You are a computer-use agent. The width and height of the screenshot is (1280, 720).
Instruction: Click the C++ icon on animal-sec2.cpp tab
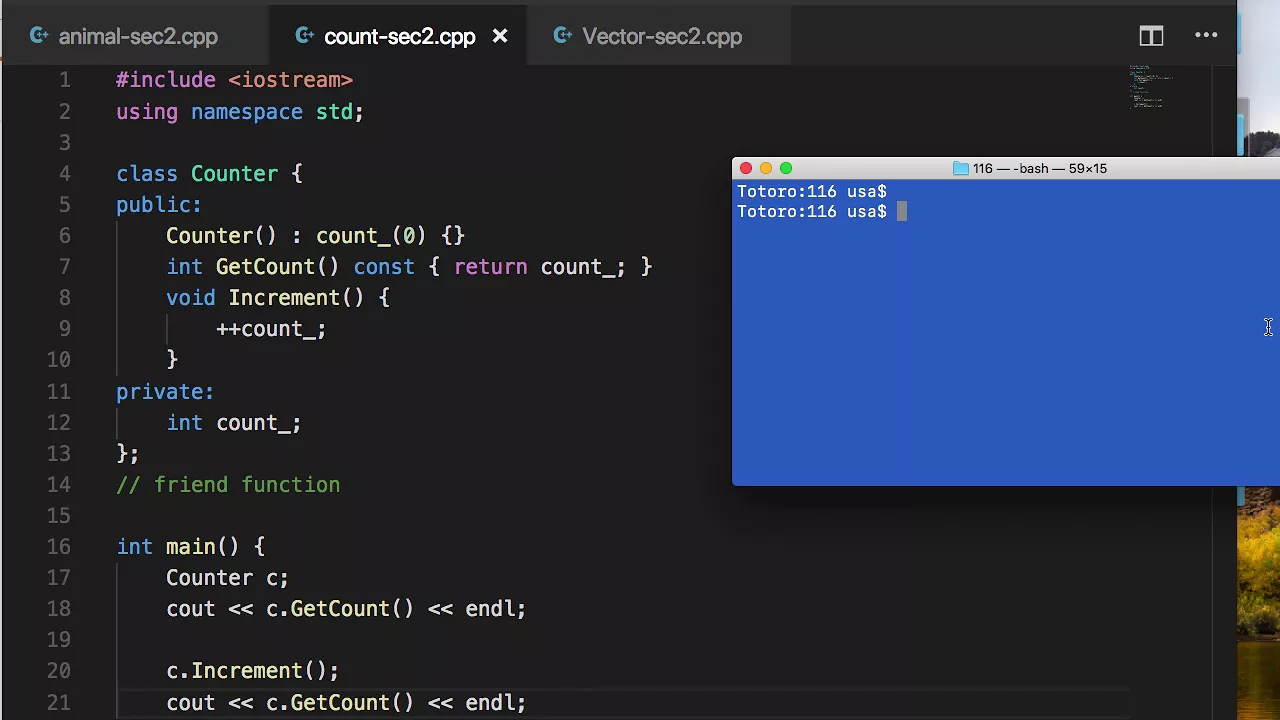[x=40, y=36]
